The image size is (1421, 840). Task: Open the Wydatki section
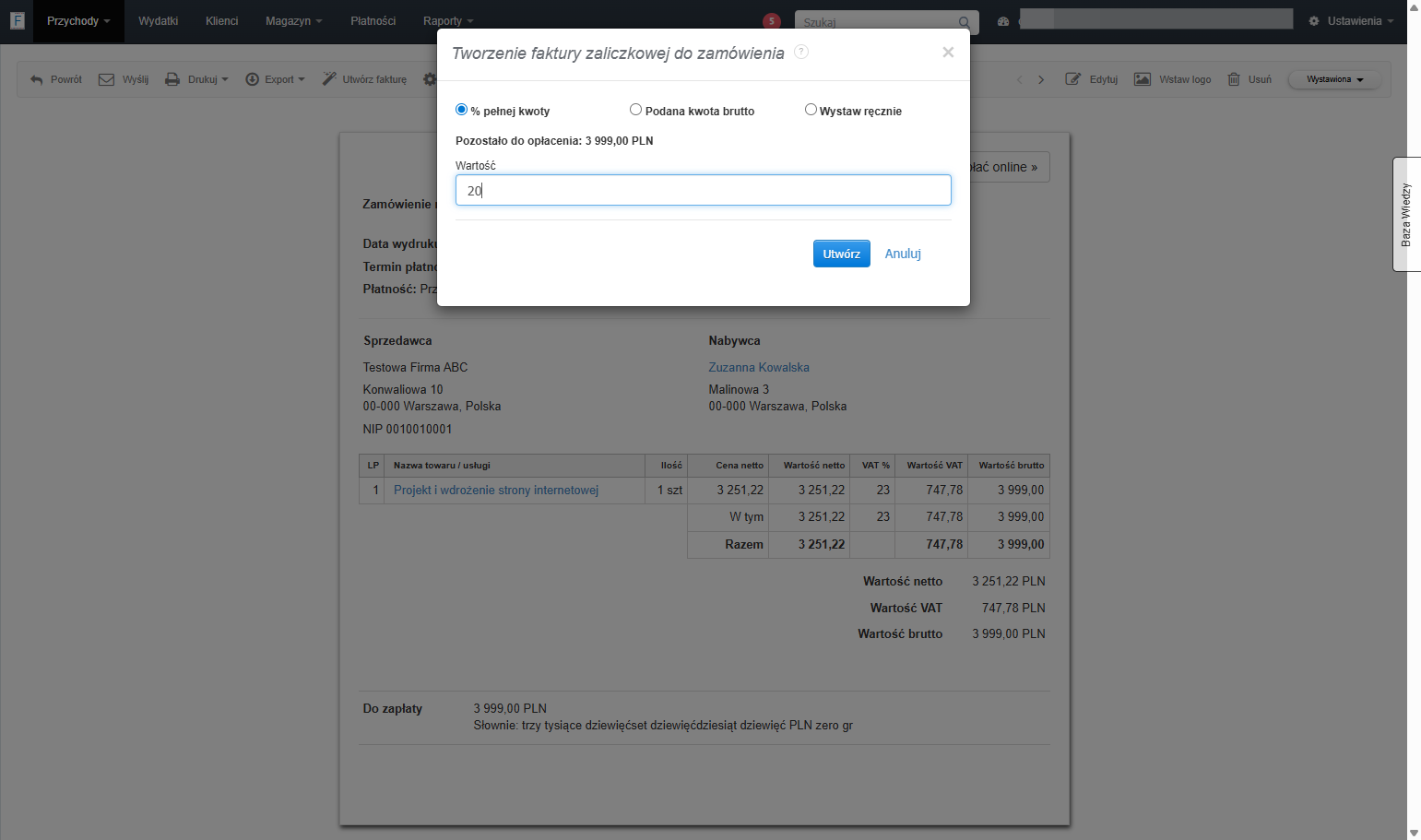click(159, 21)
